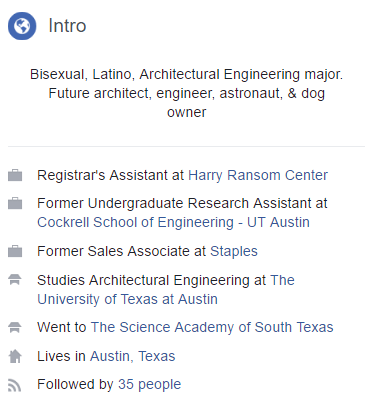This screenshot has height=409, width=375.
Task: Click the Intro section heading
Action: click(x=67, y=26)
